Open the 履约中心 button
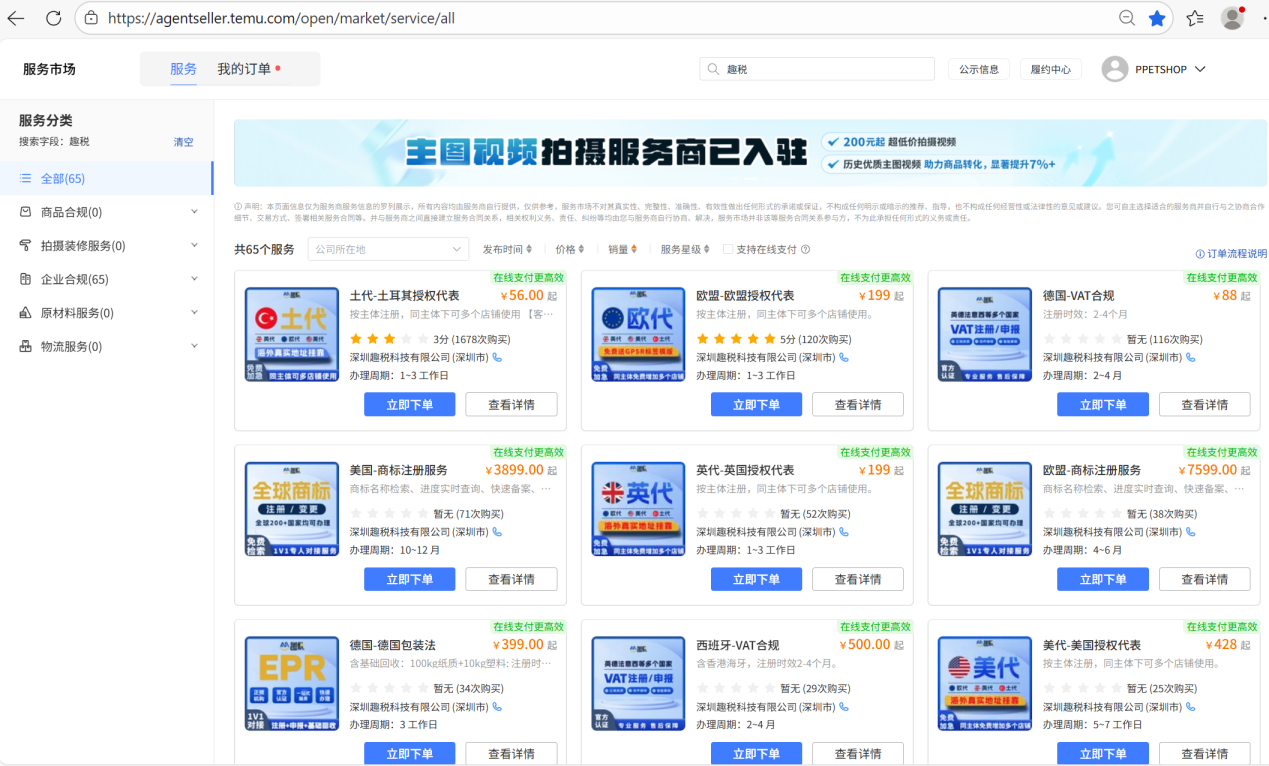1269x766 pixels. point(1050,69)
